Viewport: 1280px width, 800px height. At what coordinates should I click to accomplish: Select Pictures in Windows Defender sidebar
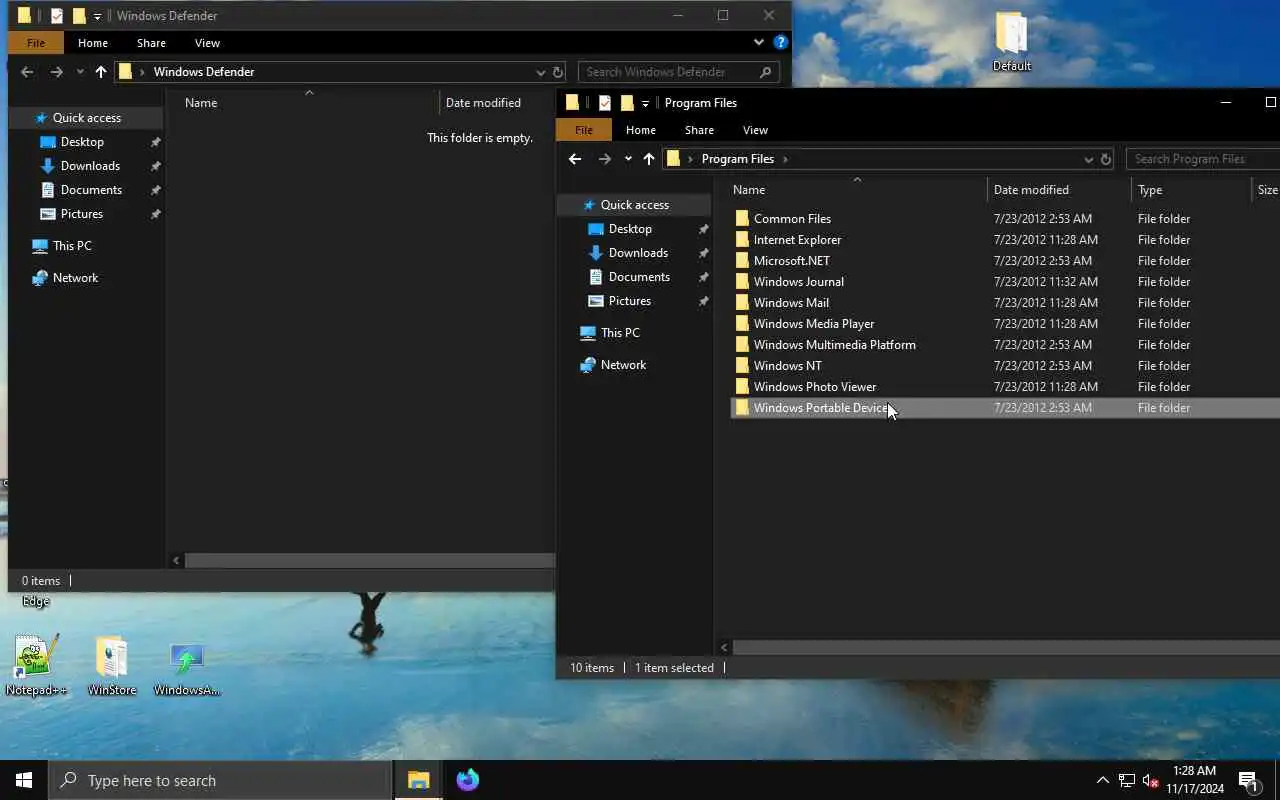click(x=81, y=214)
